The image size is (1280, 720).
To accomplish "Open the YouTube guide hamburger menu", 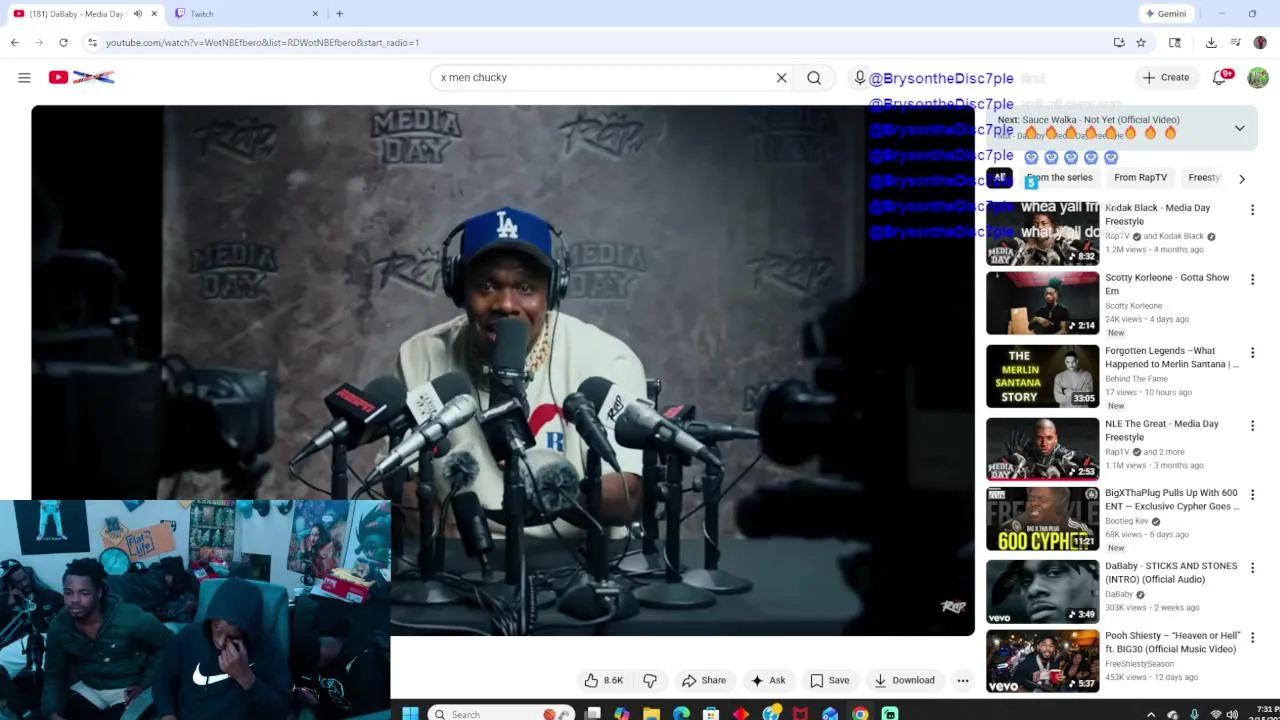I will [x=24, y=77].
